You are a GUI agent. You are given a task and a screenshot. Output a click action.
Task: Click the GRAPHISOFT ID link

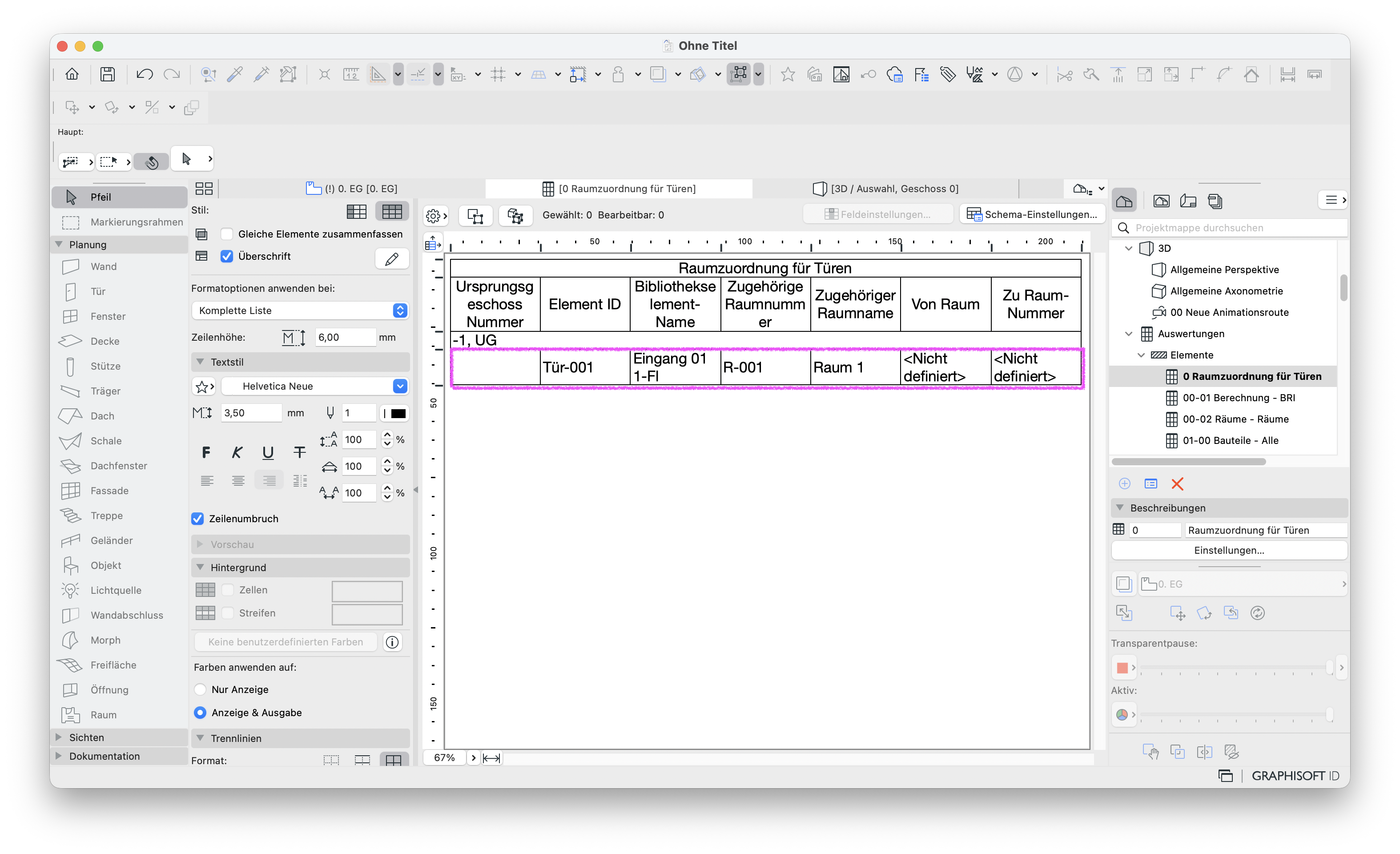click(1295, 776)
